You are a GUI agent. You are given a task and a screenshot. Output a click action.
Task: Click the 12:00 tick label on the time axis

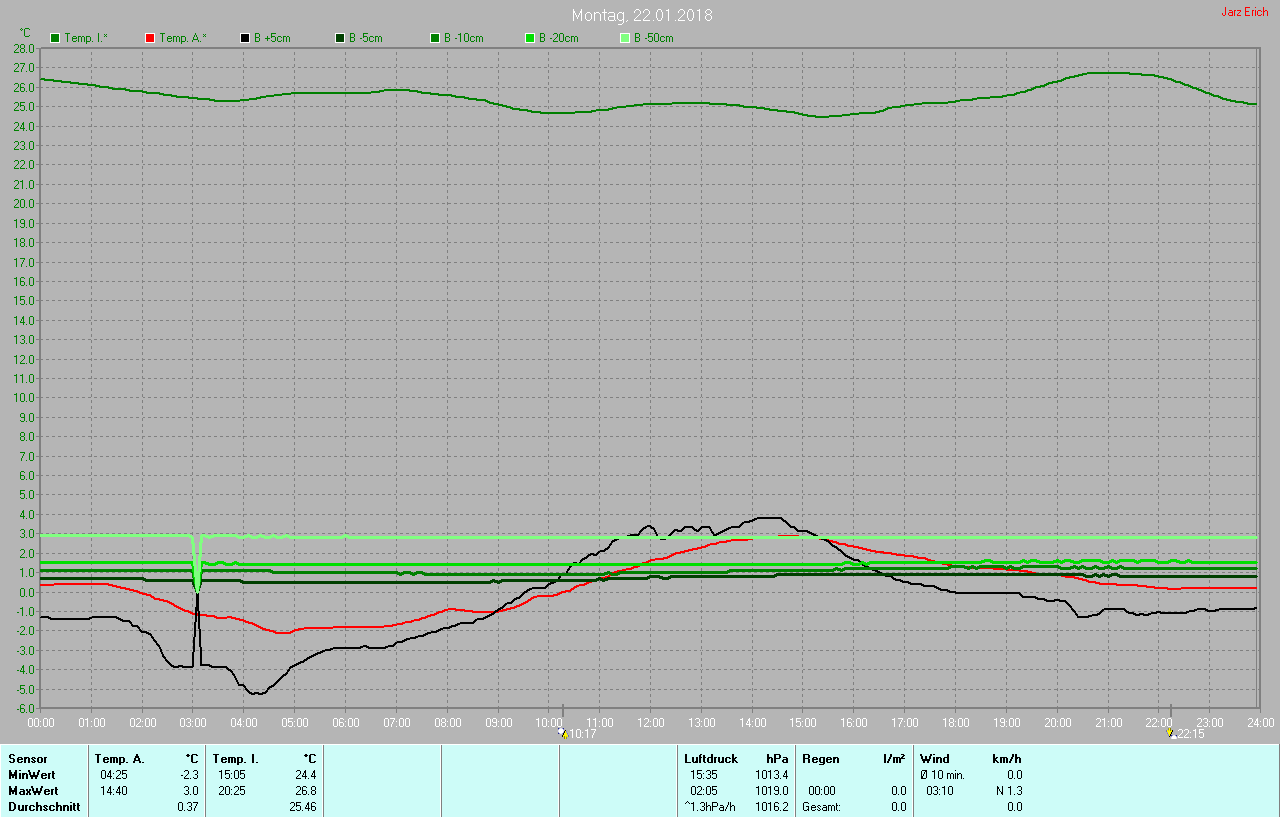click(651, 722)
